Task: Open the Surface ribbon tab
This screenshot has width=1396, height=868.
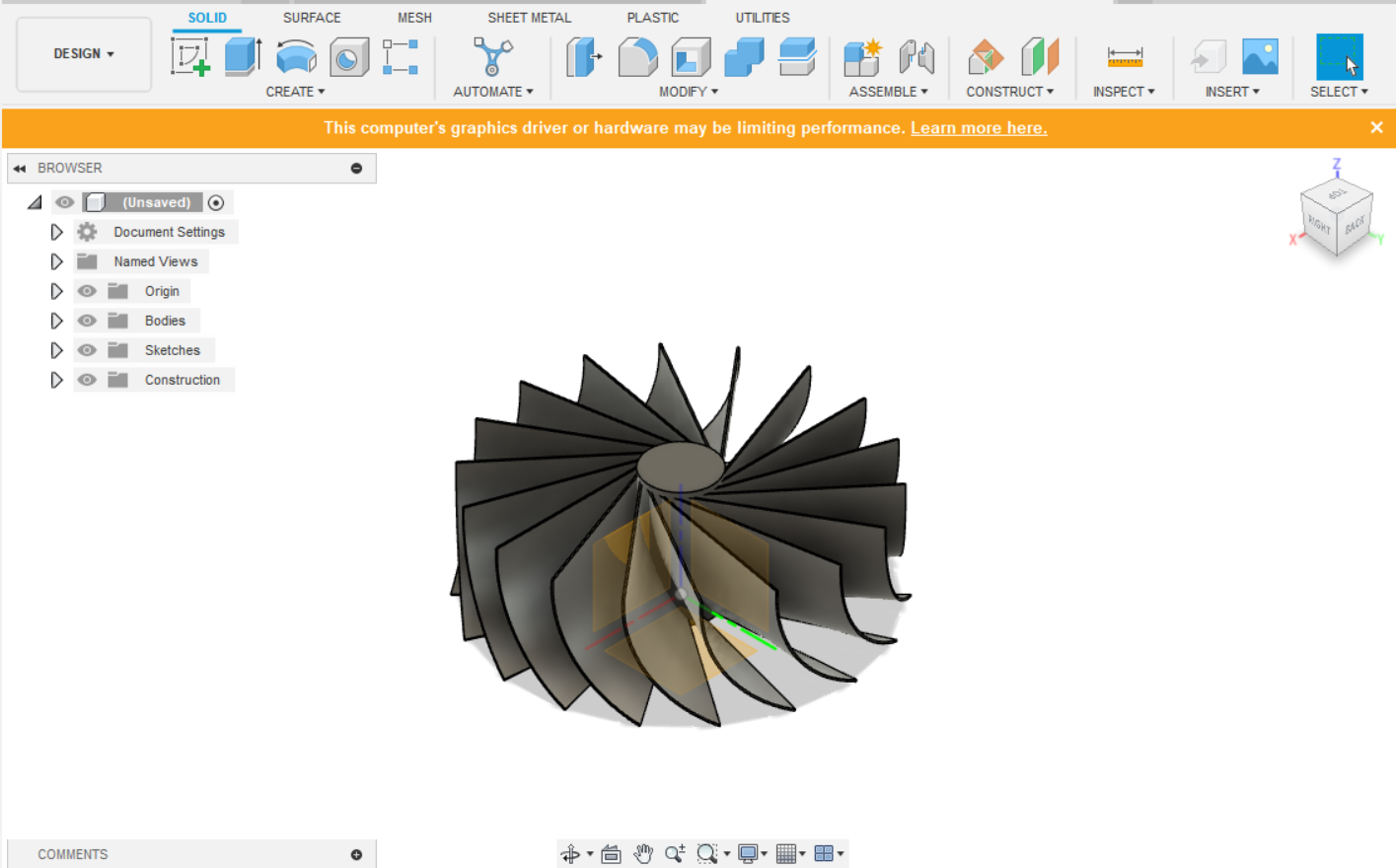Action: pyautogui.click(x=311, y=17)
